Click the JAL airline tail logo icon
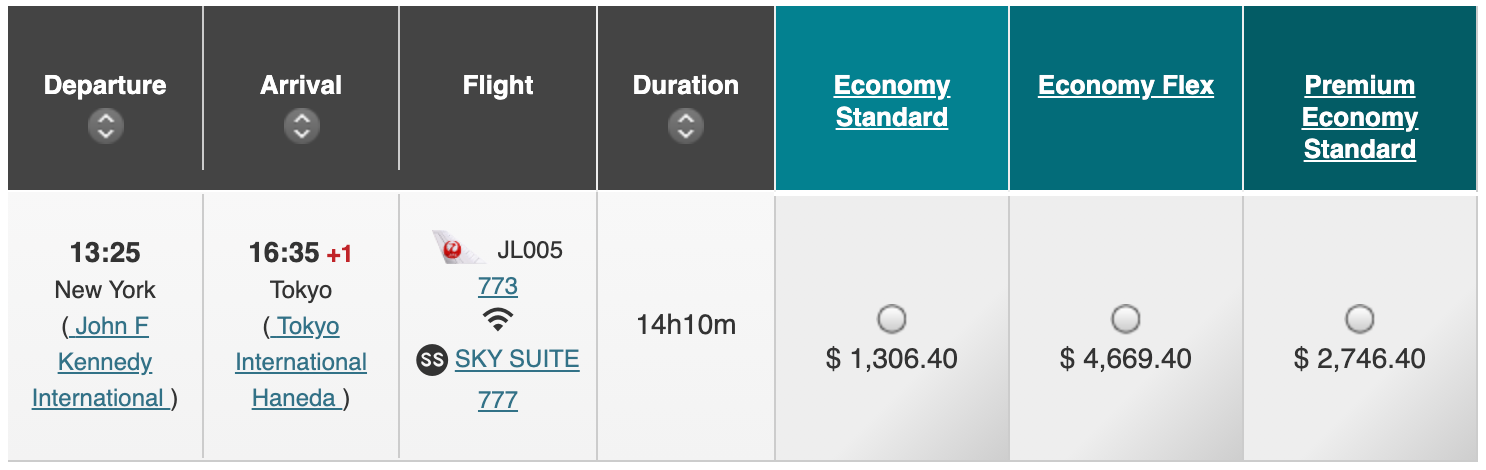The width and height of the screenshot is (1486, 470). (458, 247)
